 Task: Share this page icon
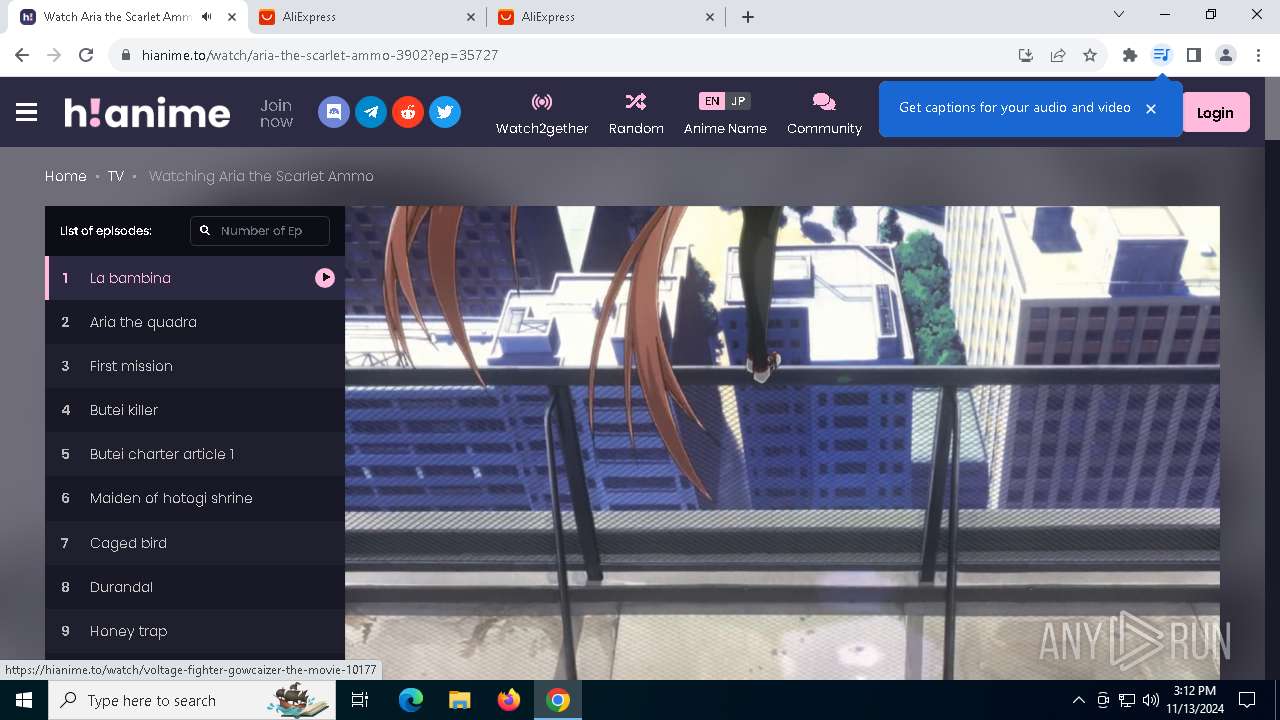pyautogui.click(x=1058, y=55)
